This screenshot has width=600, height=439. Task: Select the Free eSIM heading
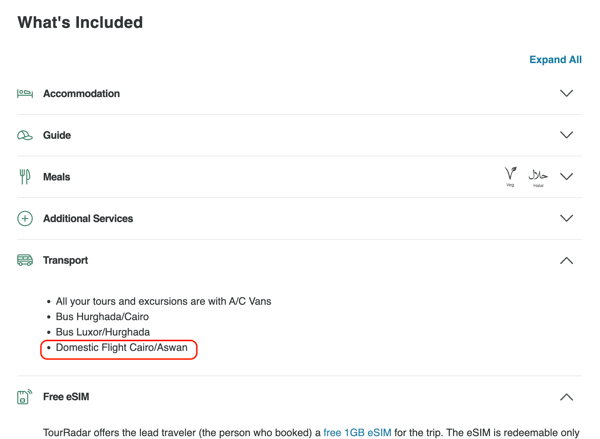click(x=66, y=397)
